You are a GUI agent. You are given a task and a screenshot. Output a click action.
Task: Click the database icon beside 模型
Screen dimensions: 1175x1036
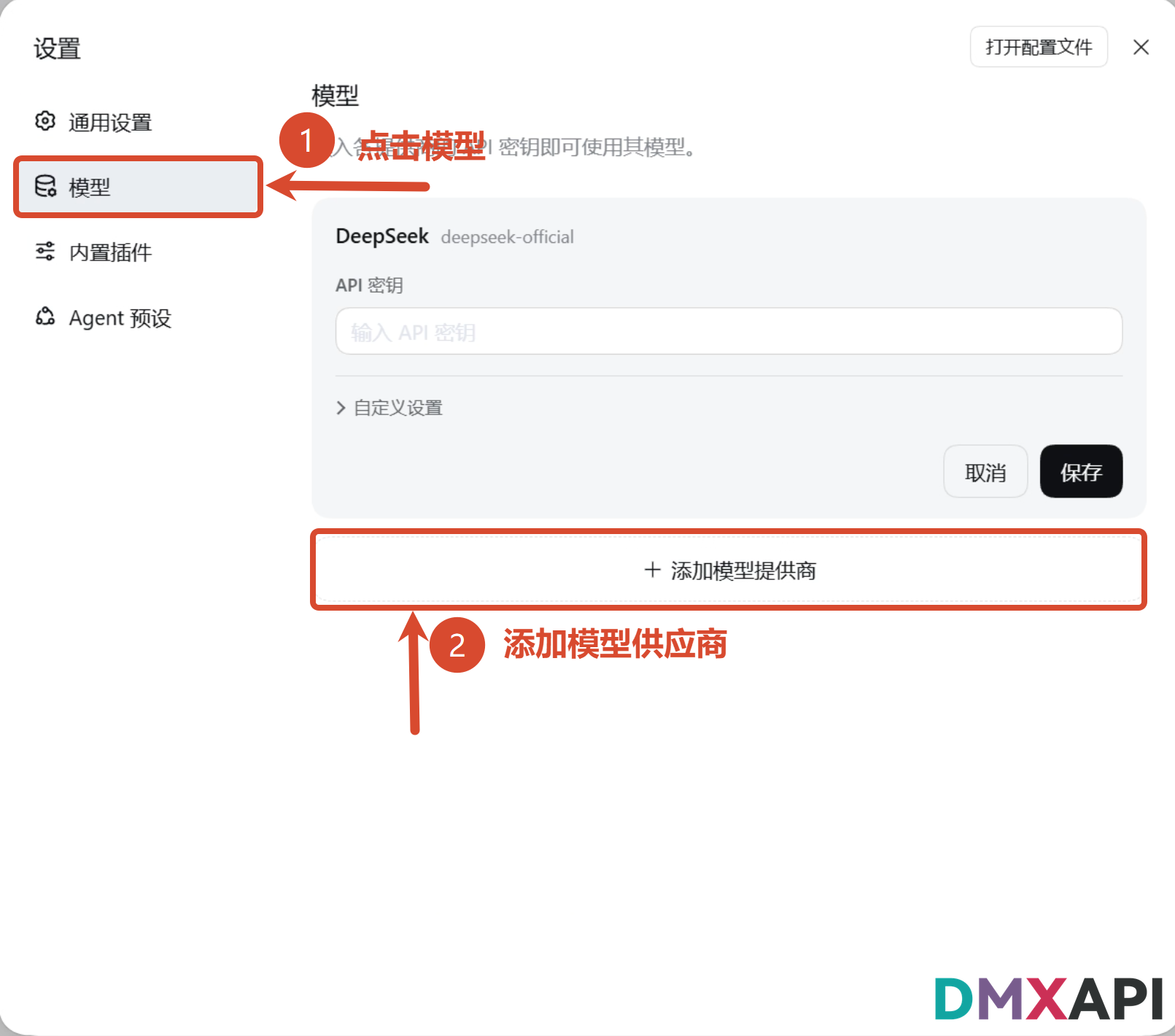pyautogui.click(x=45, y=186)
